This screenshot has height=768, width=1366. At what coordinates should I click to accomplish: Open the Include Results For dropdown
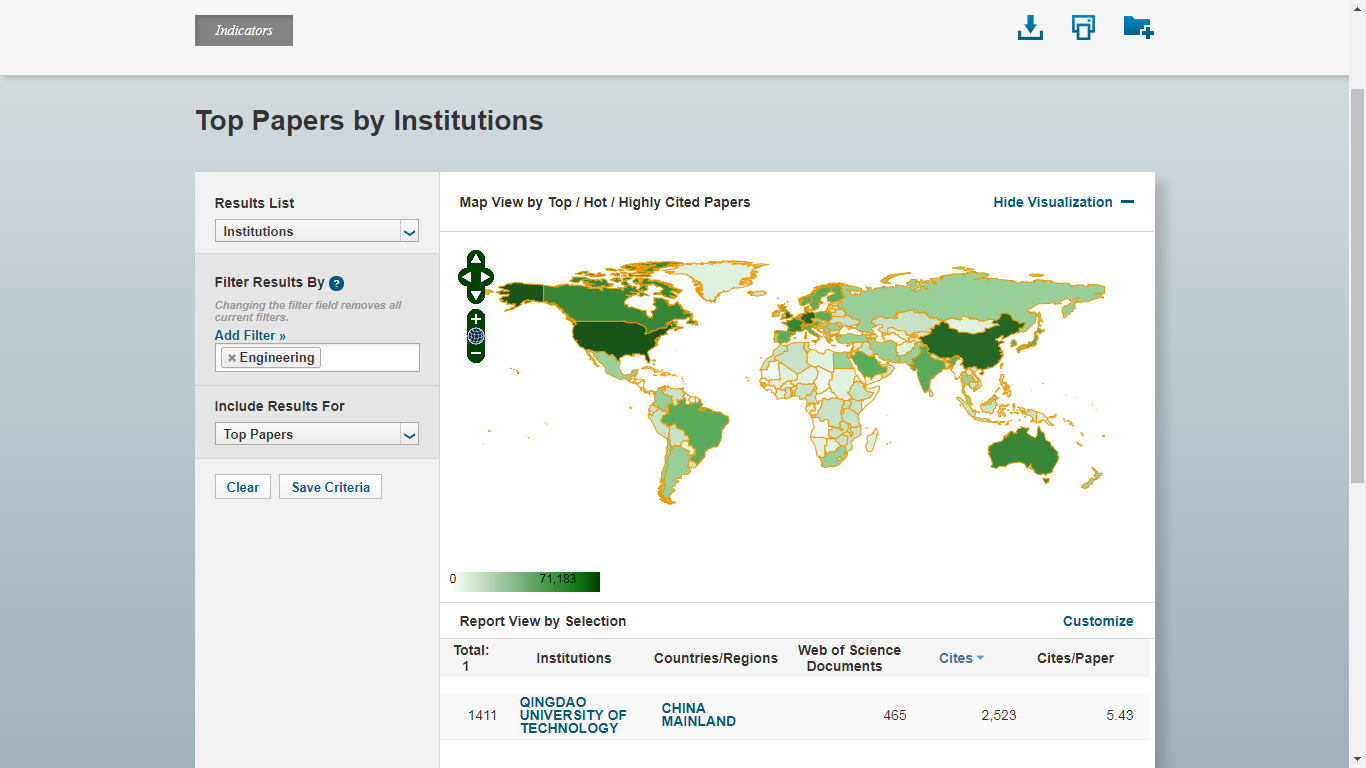tap(317, 434)
